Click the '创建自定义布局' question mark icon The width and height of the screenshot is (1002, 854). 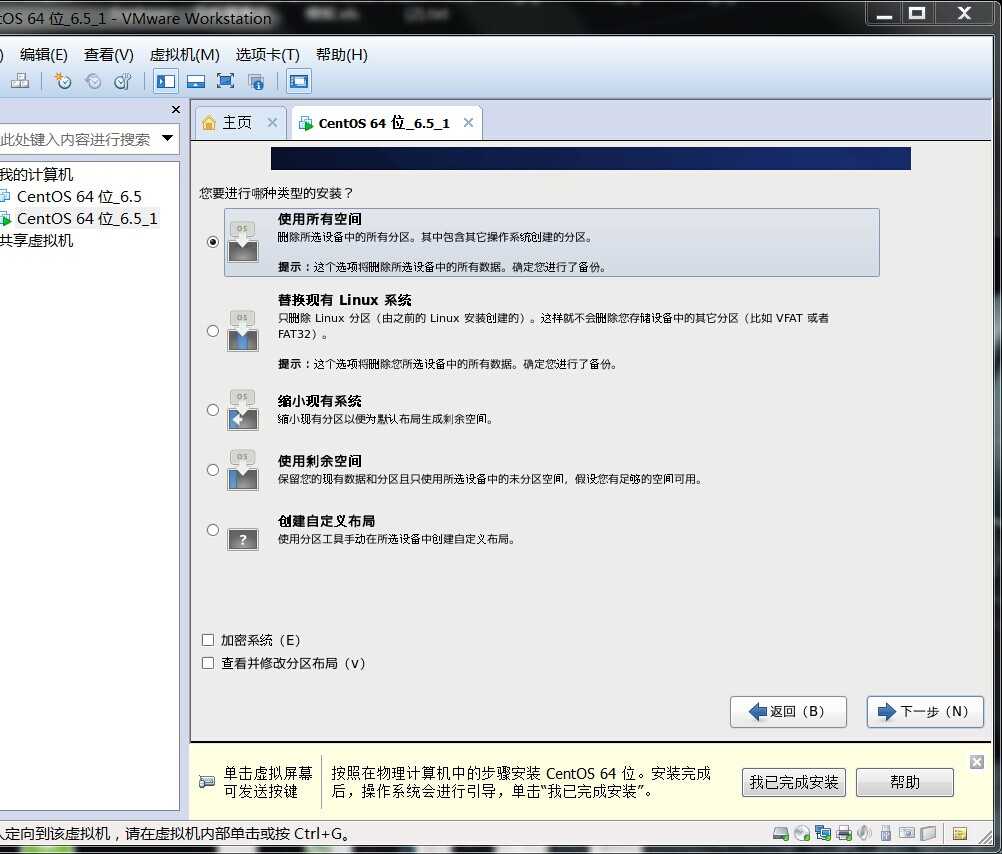[x=243, y=540]
